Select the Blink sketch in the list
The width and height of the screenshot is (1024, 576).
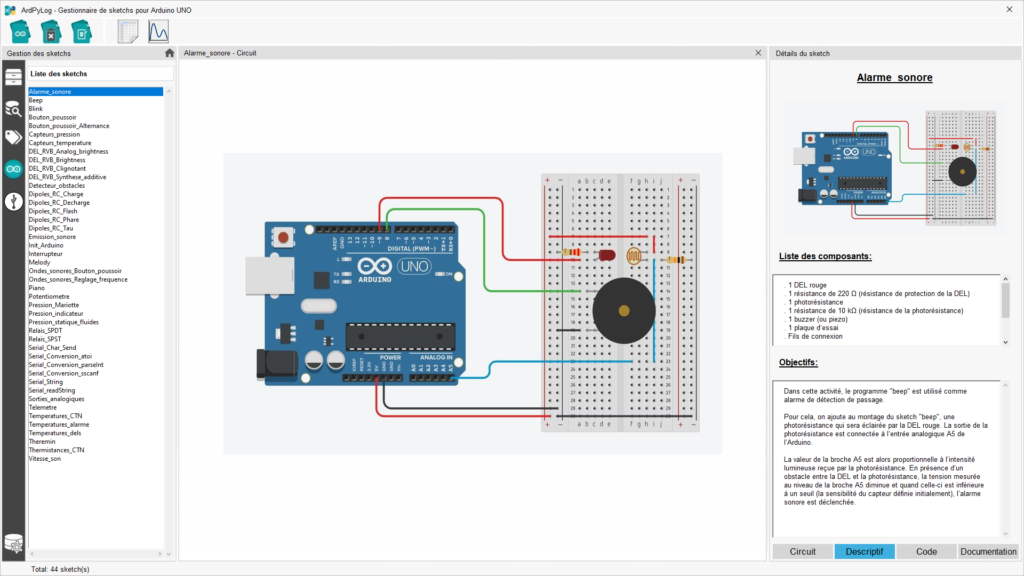[x=36, y=109]
